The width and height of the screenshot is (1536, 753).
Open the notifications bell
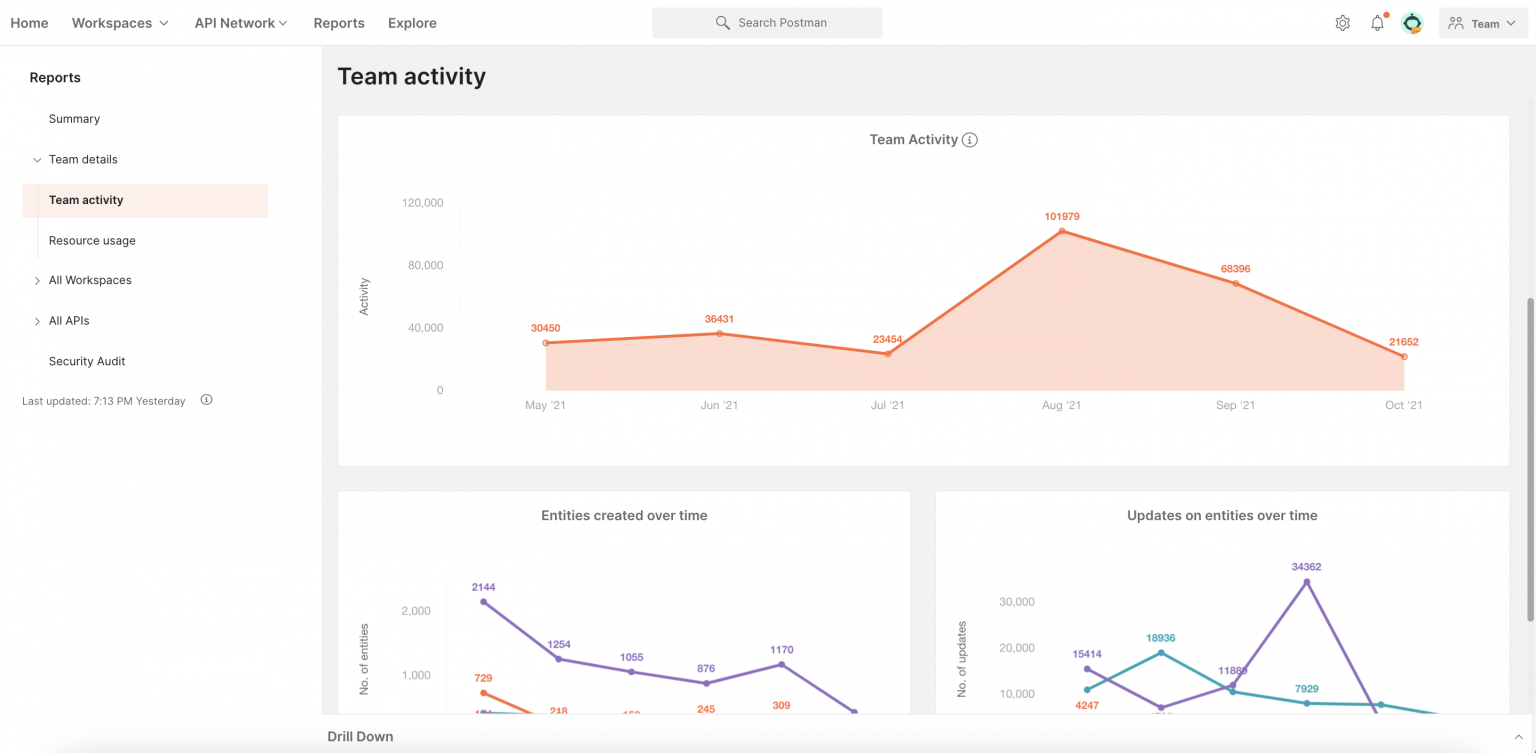point(1378,23)
